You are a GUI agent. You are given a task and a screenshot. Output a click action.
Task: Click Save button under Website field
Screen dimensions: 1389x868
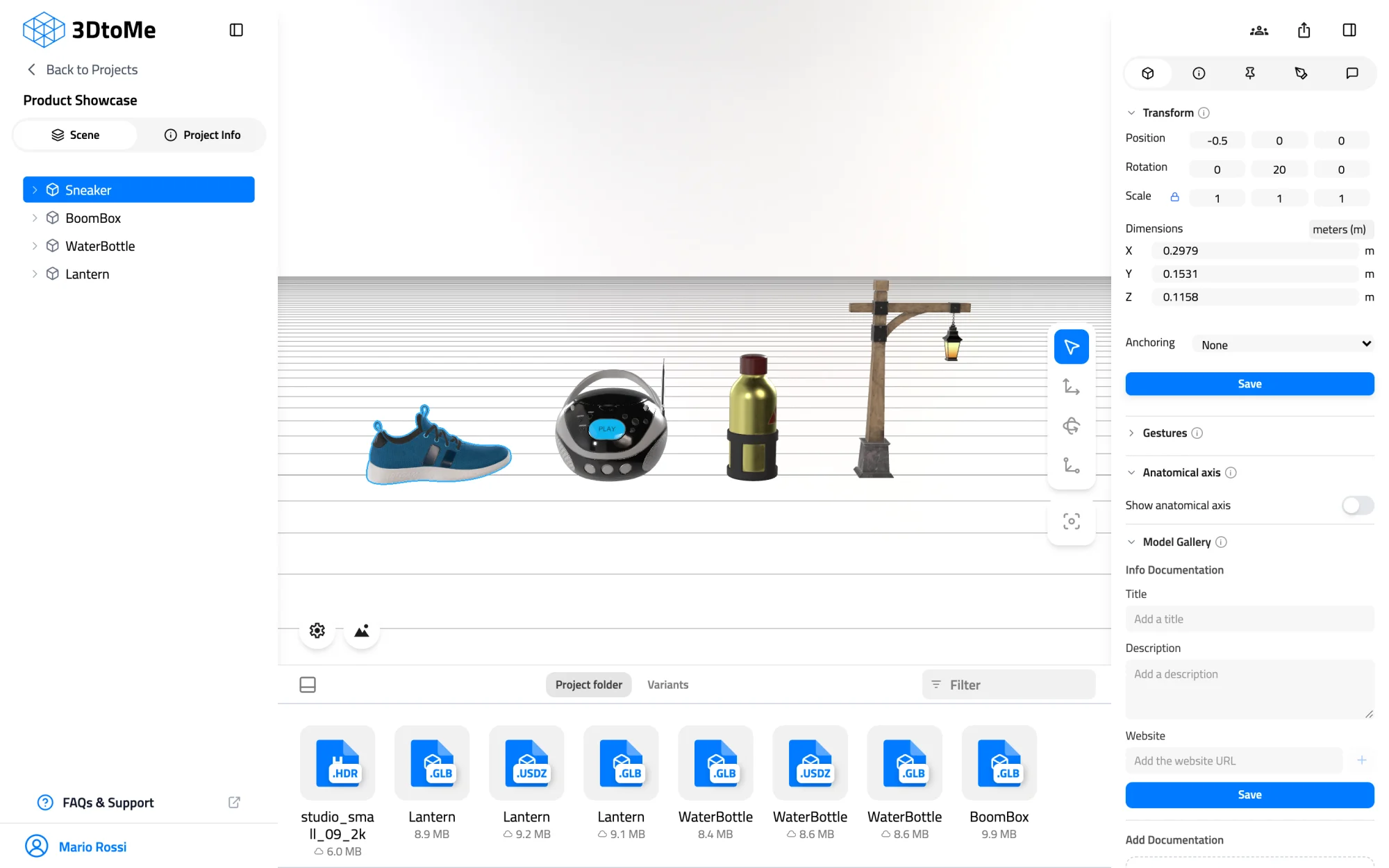(1249, 795)
